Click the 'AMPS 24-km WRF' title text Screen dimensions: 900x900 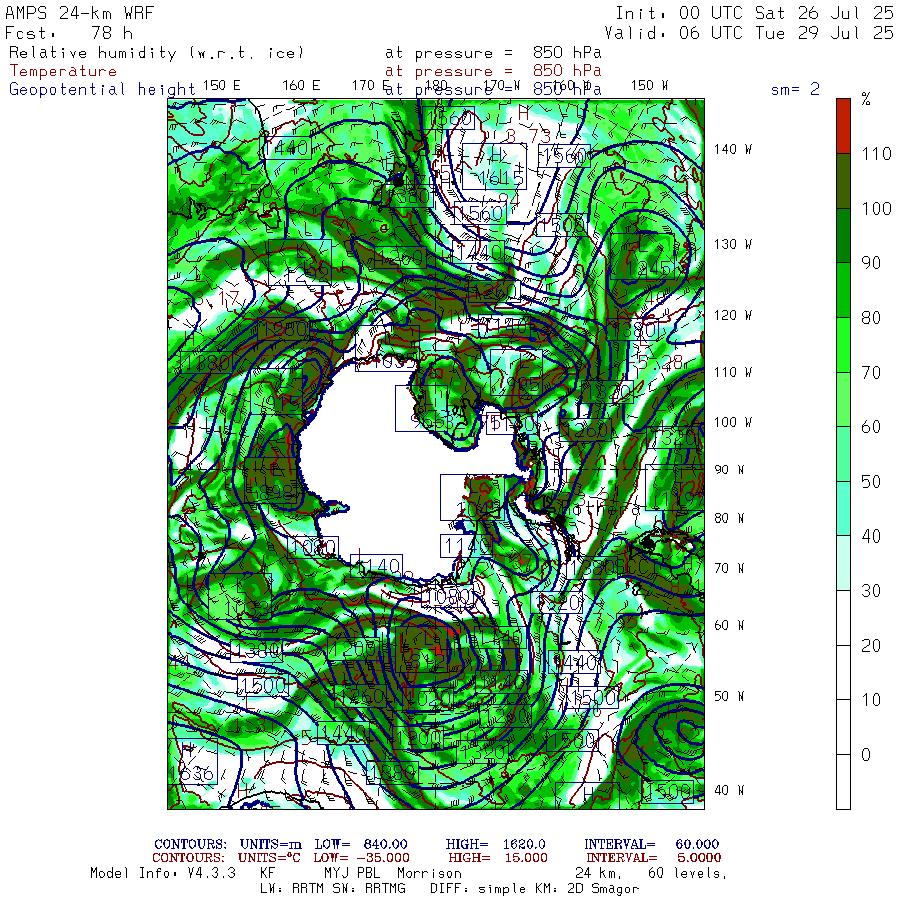(79, 13)
